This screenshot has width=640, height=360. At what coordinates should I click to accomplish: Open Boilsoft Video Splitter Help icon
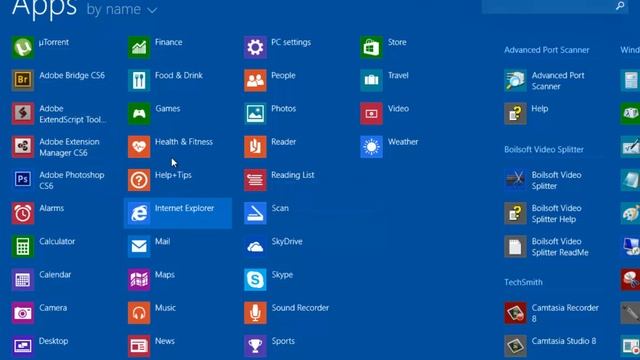point(515,213)
